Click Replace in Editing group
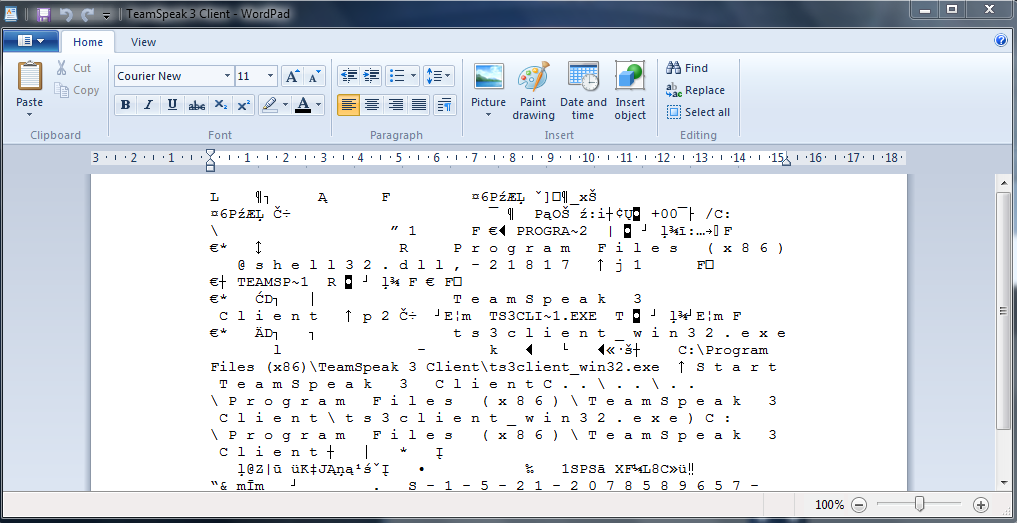Image resolution: width=1017 pixels, height=523 pixels. pos(695,90)
